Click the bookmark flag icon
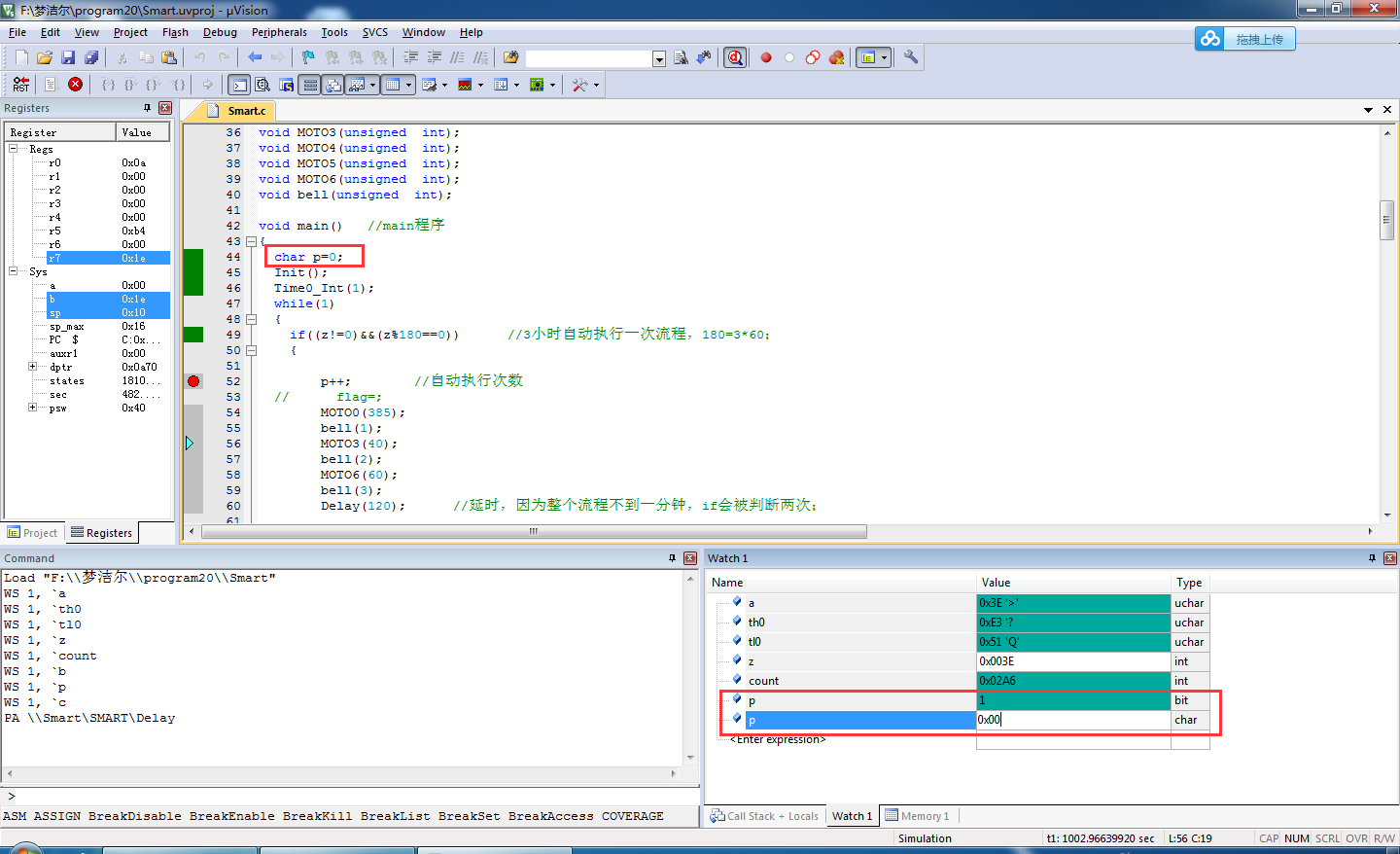This screenshot has height=854, width=1400. click(308, 58)
